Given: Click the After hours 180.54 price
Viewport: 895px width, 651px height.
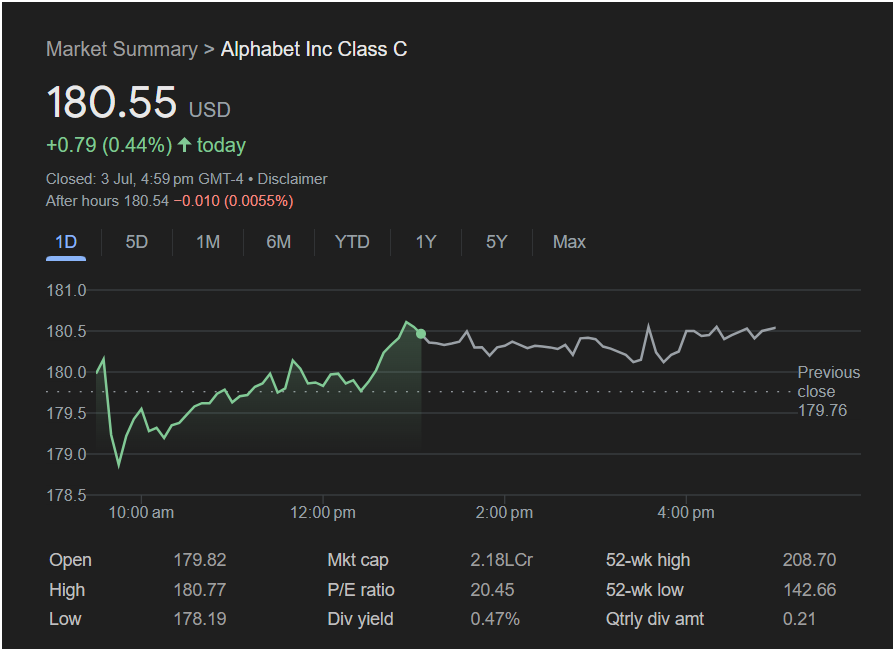Looking at the screenshot, I should (107, 201).
